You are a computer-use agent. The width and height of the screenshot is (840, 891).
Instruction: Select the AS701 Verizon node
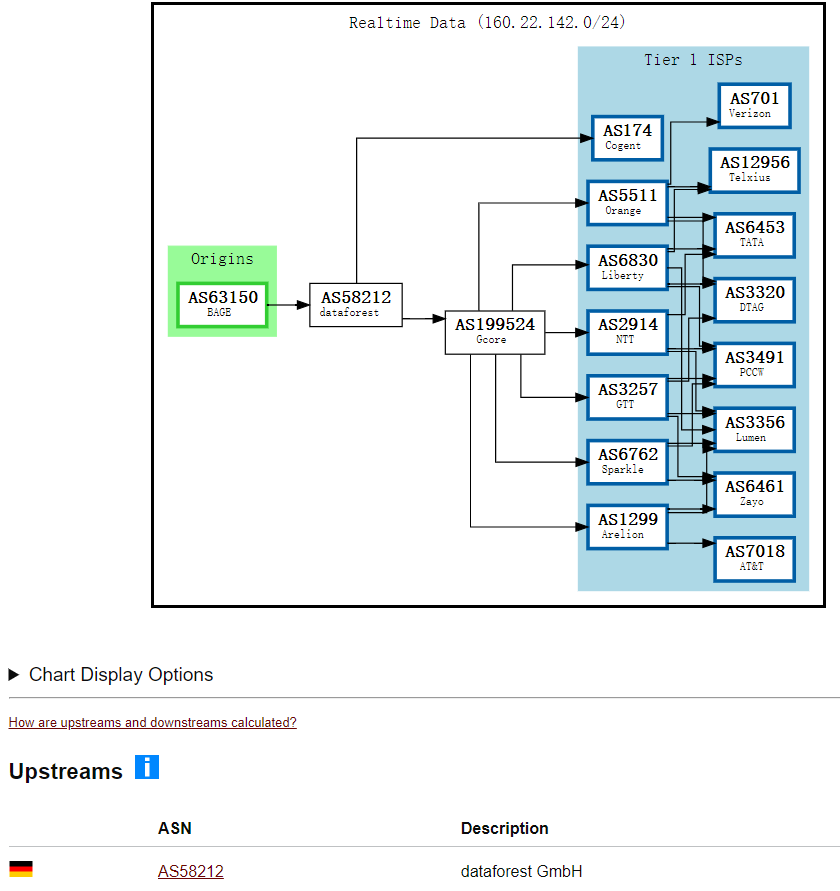(x=754, y=106)
